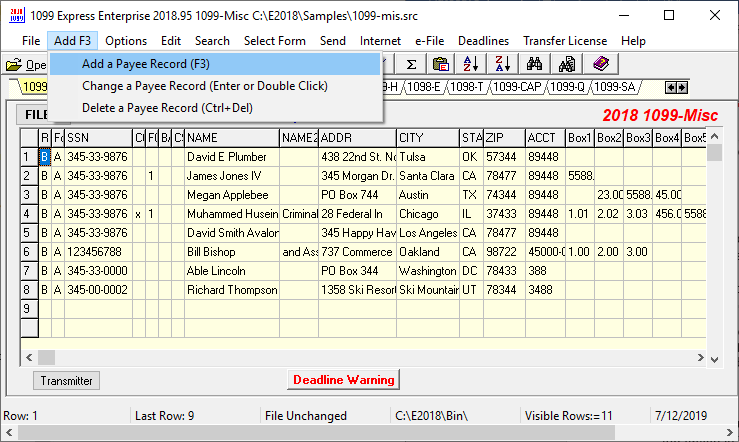
Task: Open the Transfer License menu
Action: tap(565, 41)
